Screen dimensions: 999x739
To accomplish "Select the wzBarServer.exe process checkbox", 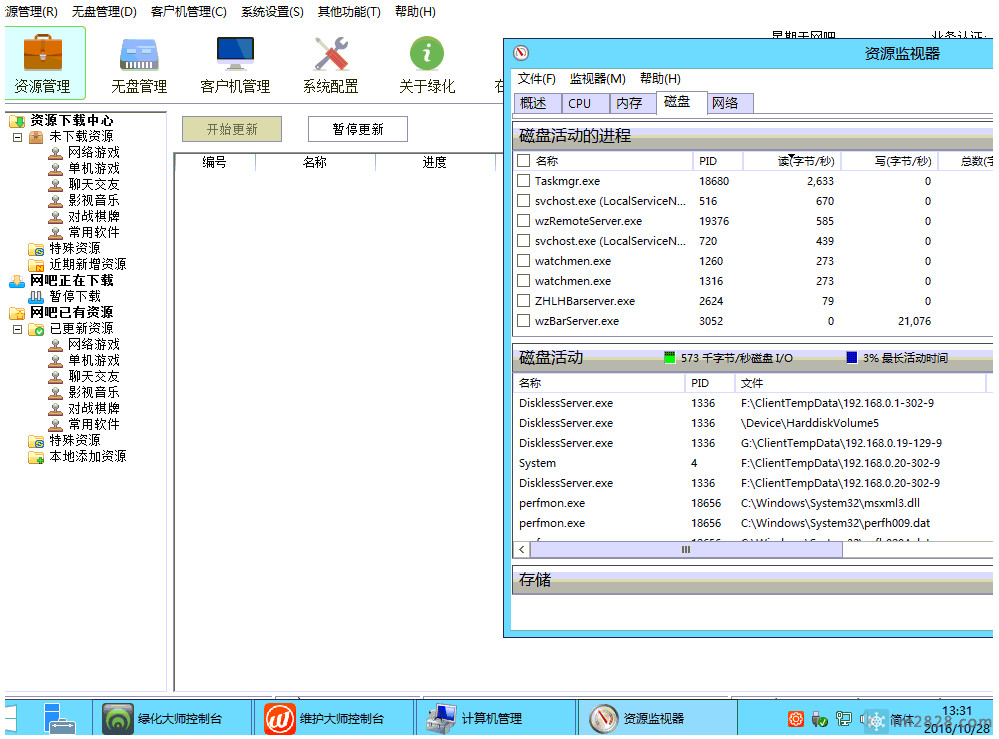I will 523,321.
